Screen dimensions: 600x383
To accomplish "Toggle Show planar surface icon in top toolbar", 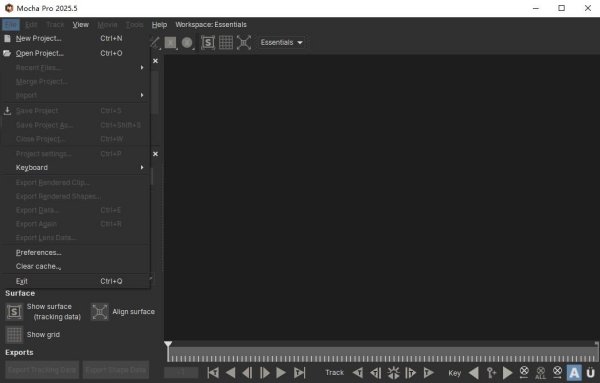I will tap(208, 42).
